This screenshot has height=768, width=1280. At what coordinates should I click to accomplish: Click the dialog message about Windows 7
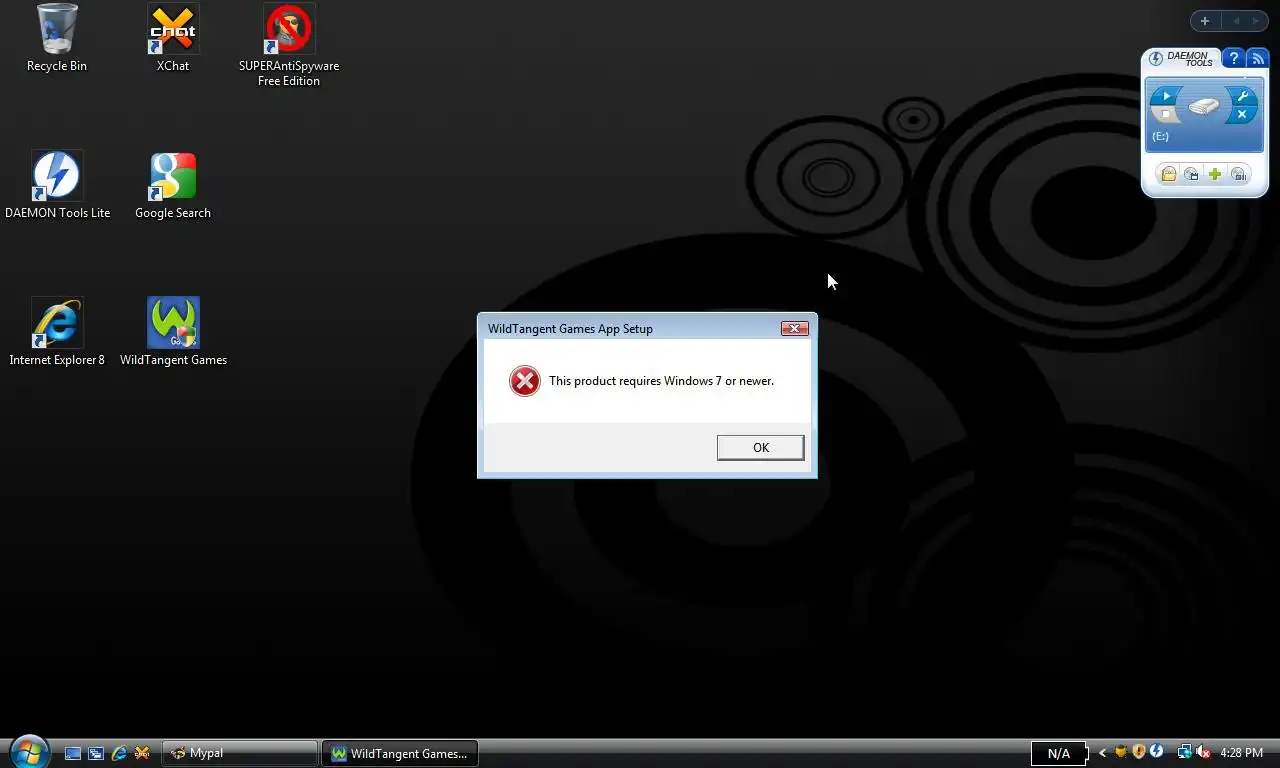pyautogui.click(x=661, y=381)
